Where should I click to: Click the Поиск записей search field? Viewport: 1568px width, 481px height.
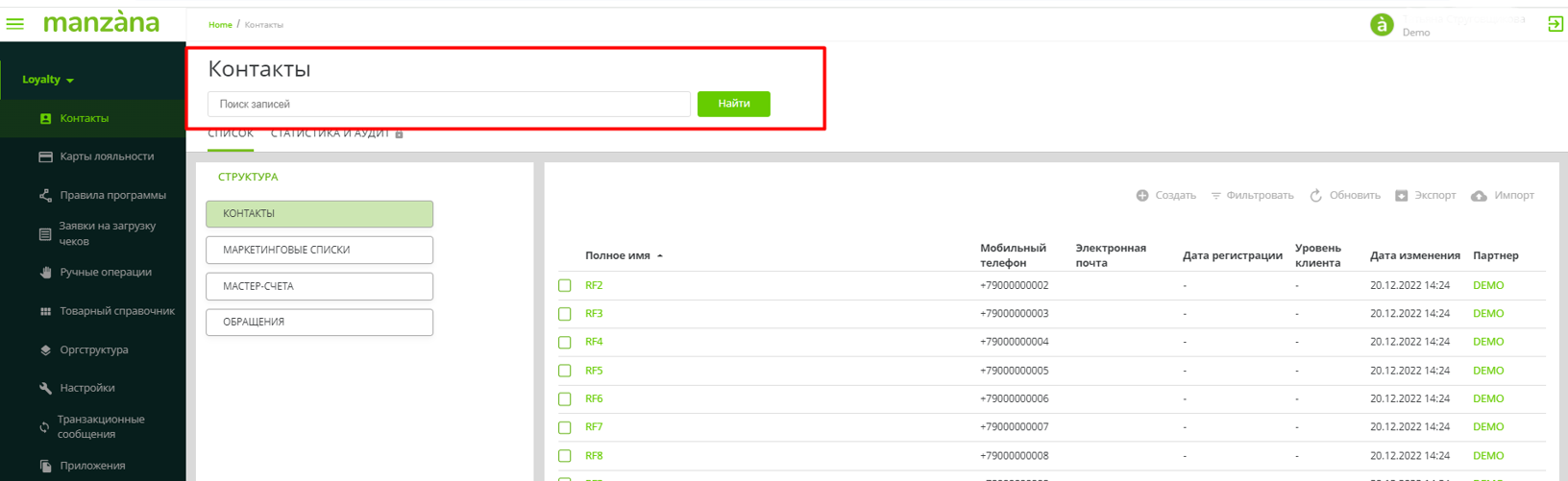(449, 104)
